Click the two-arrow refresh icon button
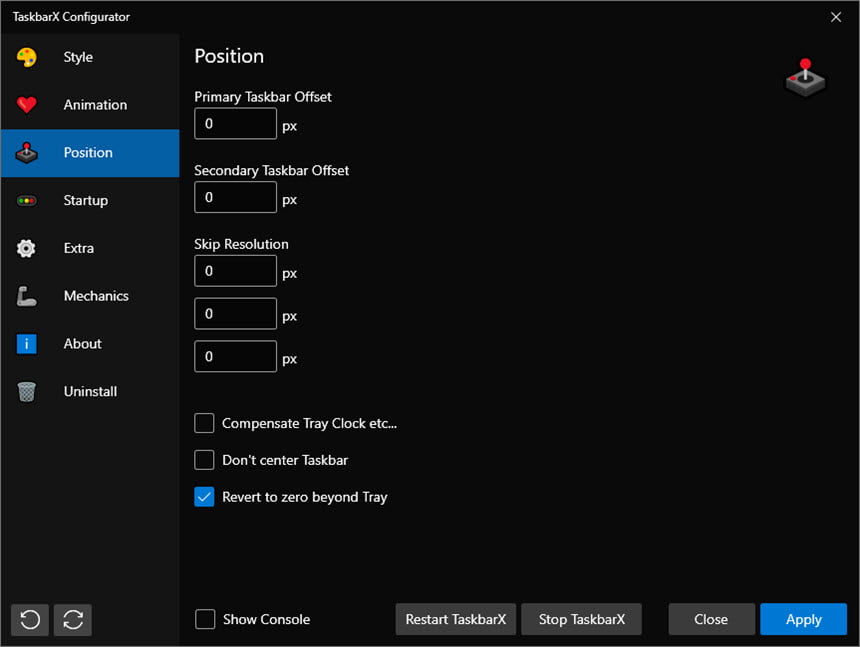The height and width of the screenshot is (647, 860). (73, 620)
